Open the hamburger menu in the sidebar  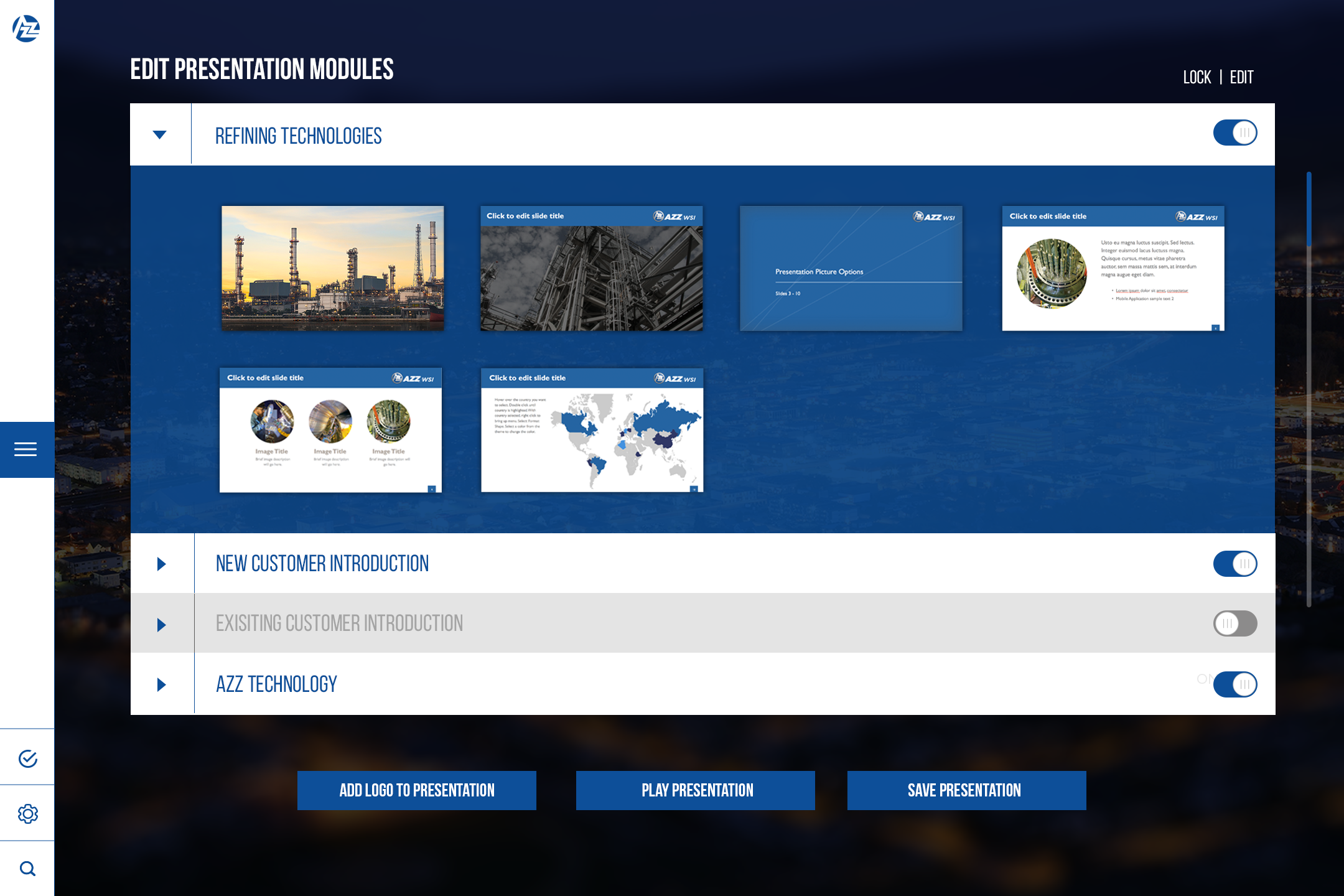[x=26, y=449]
